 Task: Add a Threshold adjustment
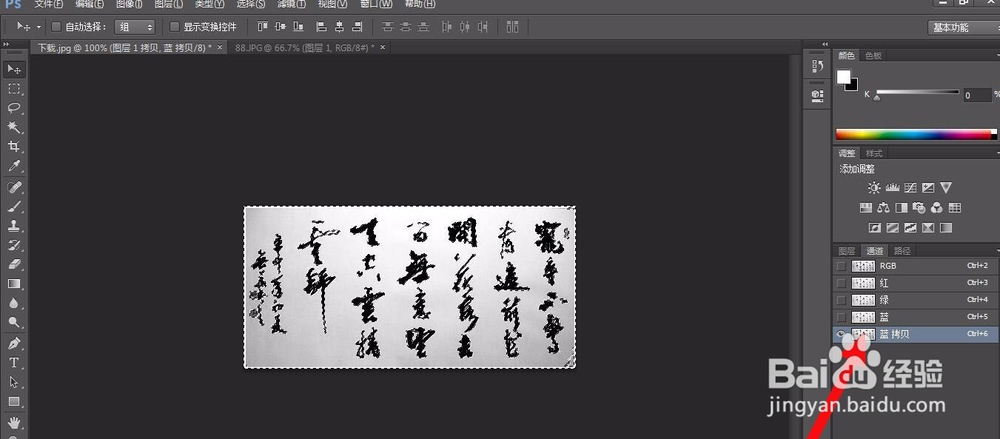pyautogui.click(x=910, y=227)
